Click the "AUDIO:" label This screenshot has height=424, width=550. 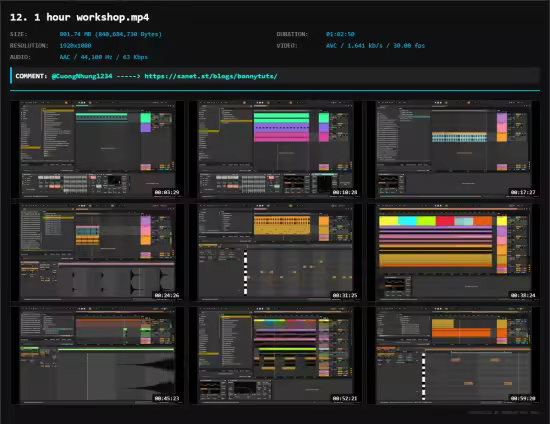[x=20, y=57]
